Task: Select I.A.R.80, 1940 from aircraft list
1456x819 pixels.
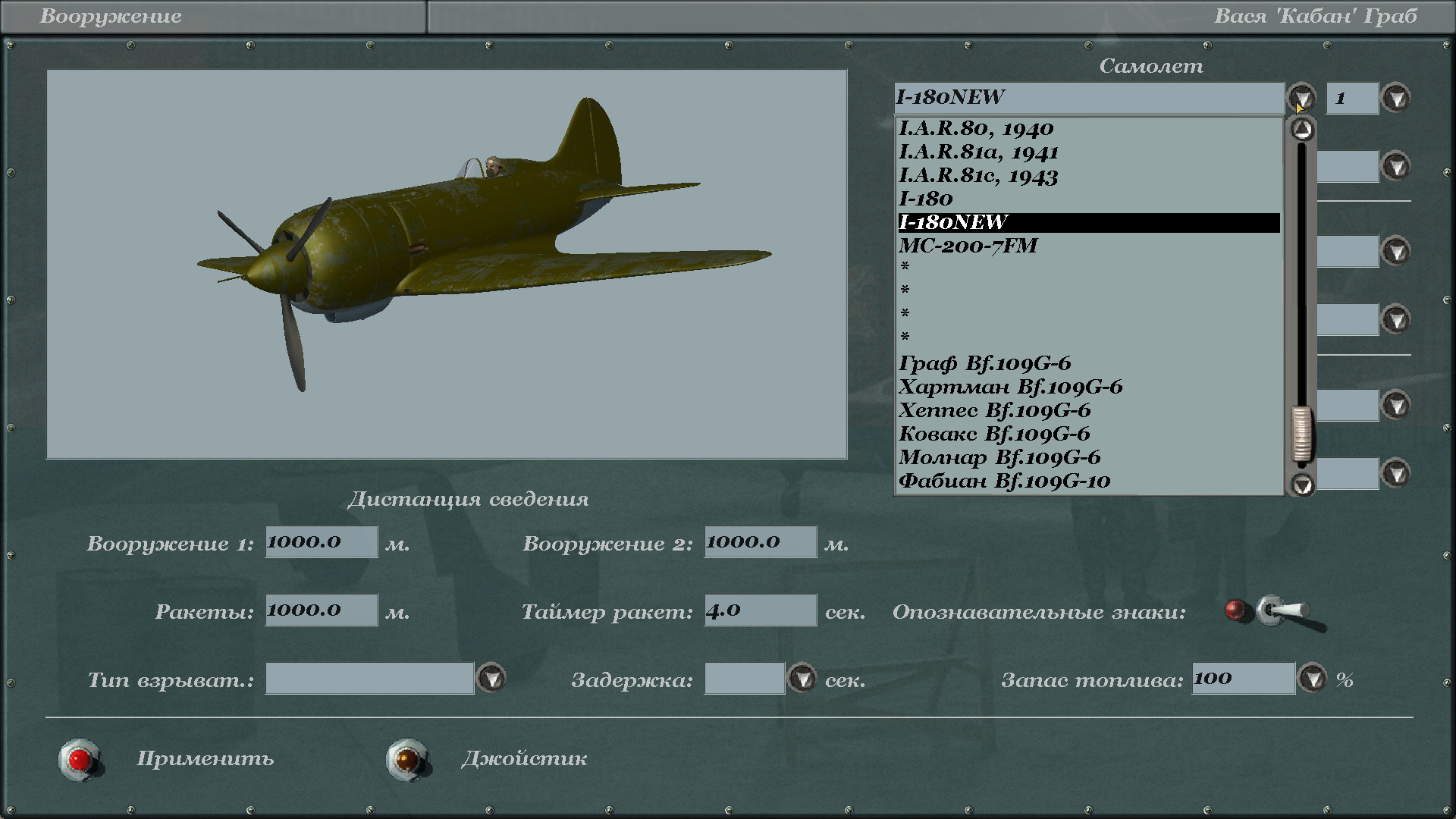Action: (x=976, y=128)
